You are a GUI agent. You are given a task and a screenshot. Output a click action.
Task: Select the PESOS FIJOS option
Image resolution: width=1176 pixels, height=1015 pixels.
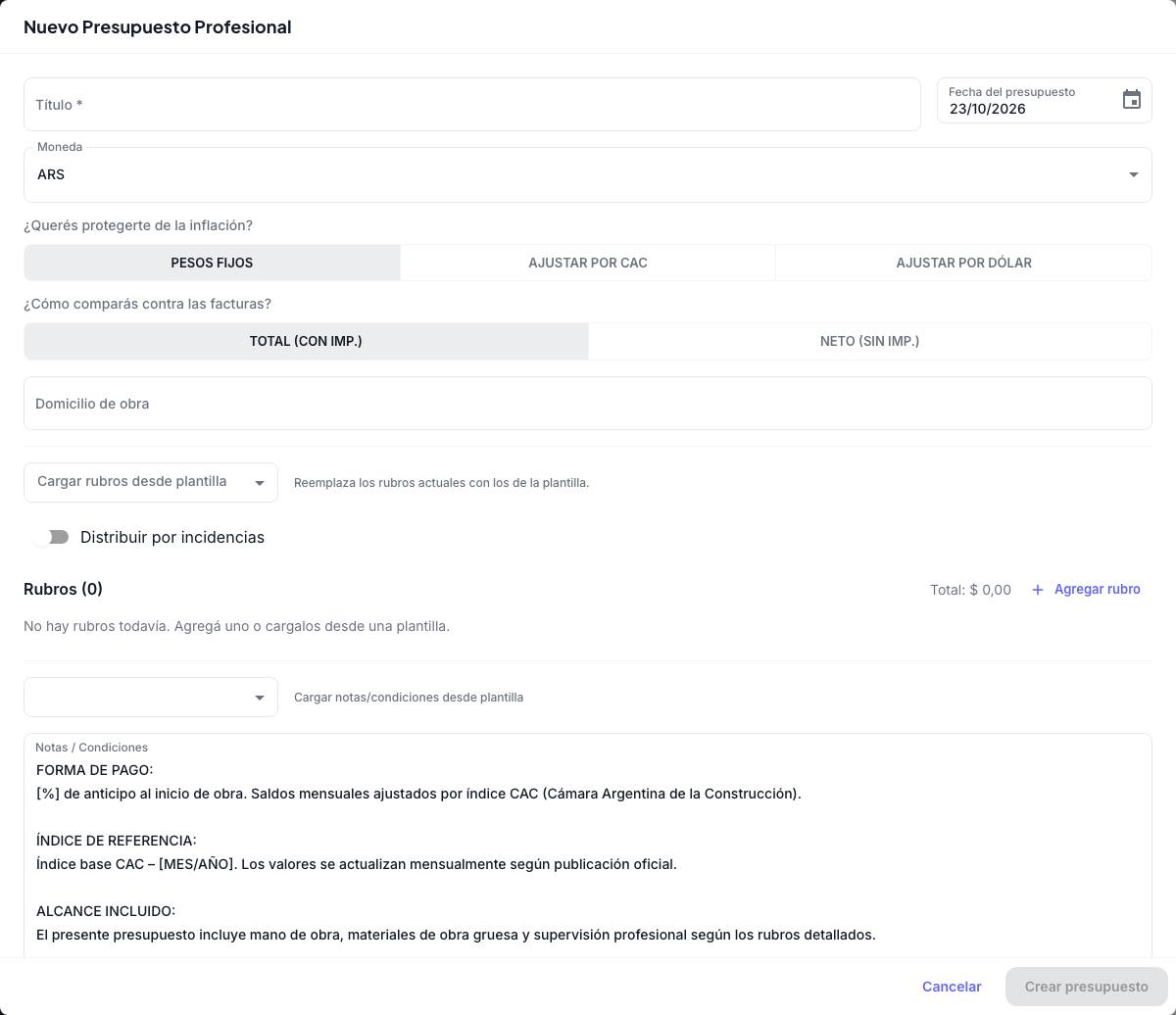pos(212,263)
